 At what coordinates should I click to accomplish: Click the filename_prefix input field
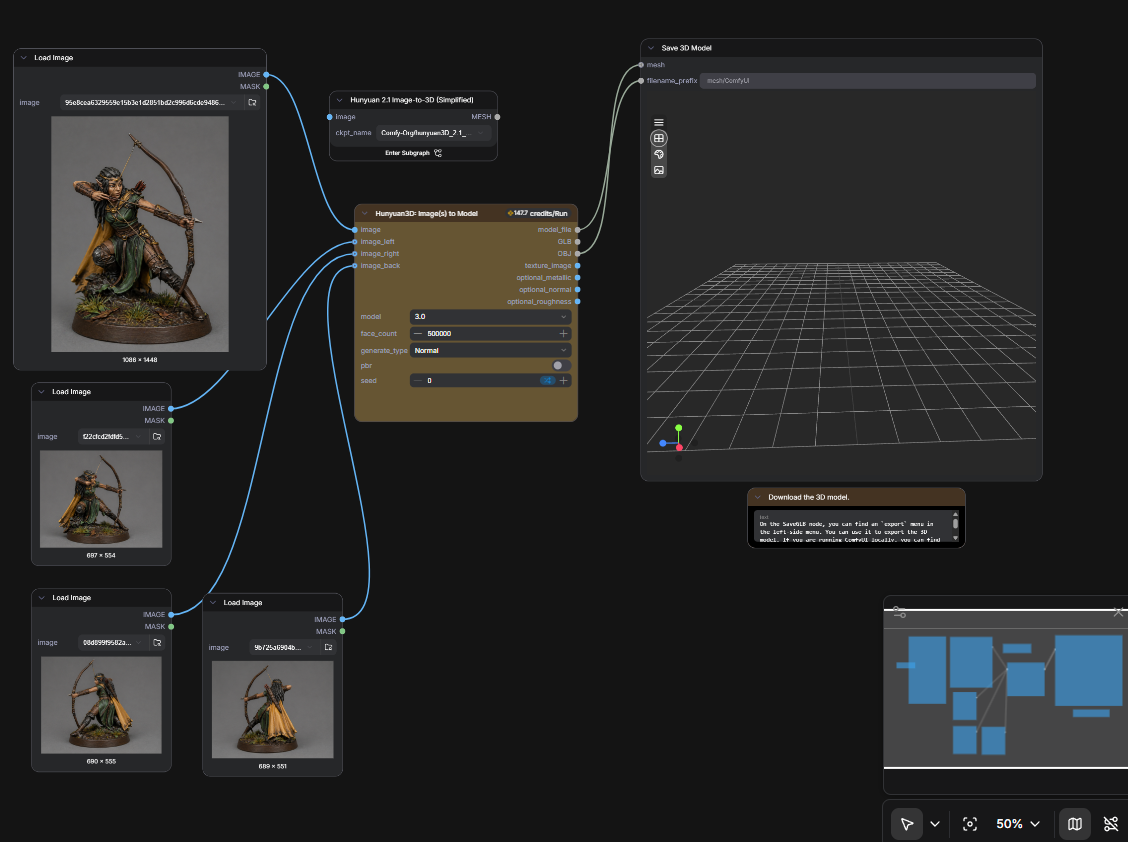[868, 81]
